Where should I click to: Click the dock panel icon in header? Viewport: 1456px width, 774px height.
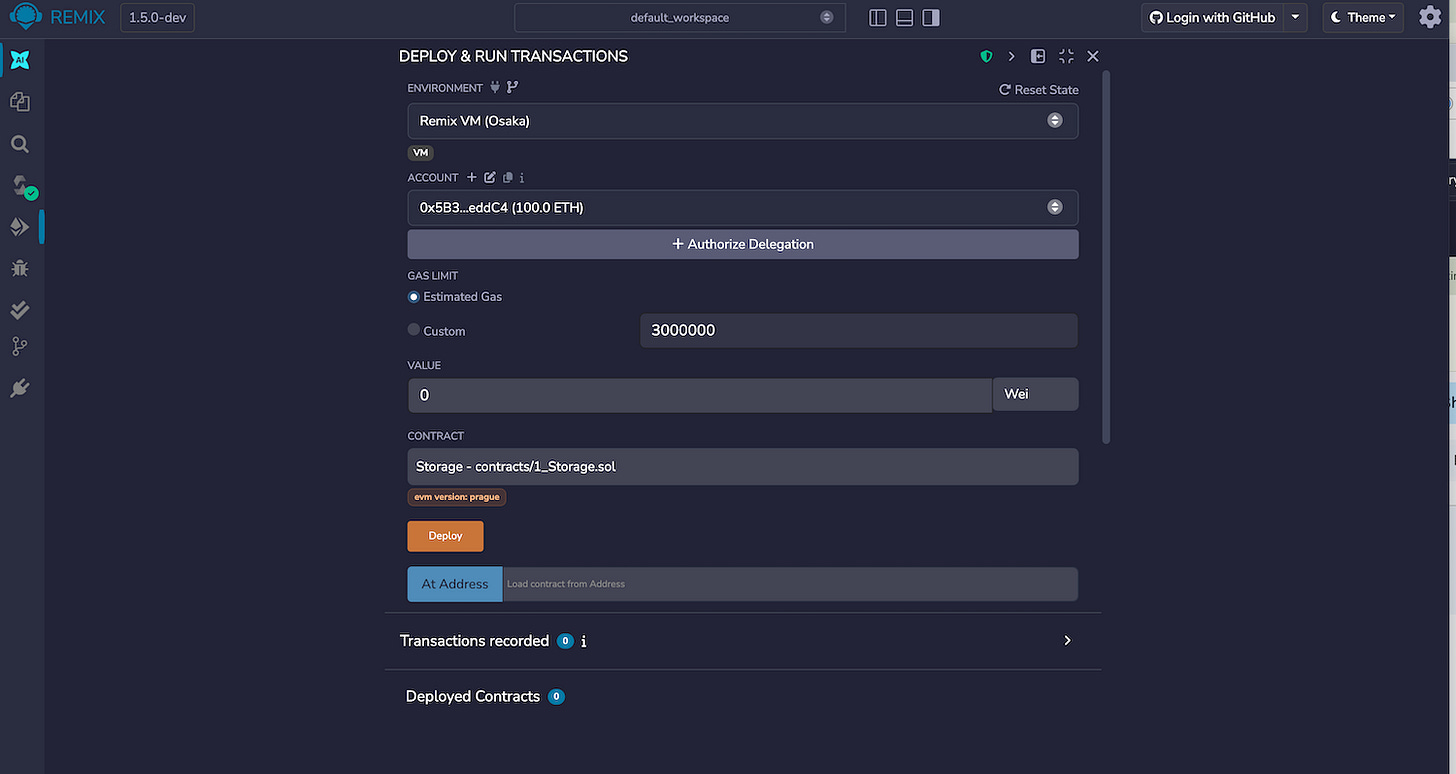1038,57
